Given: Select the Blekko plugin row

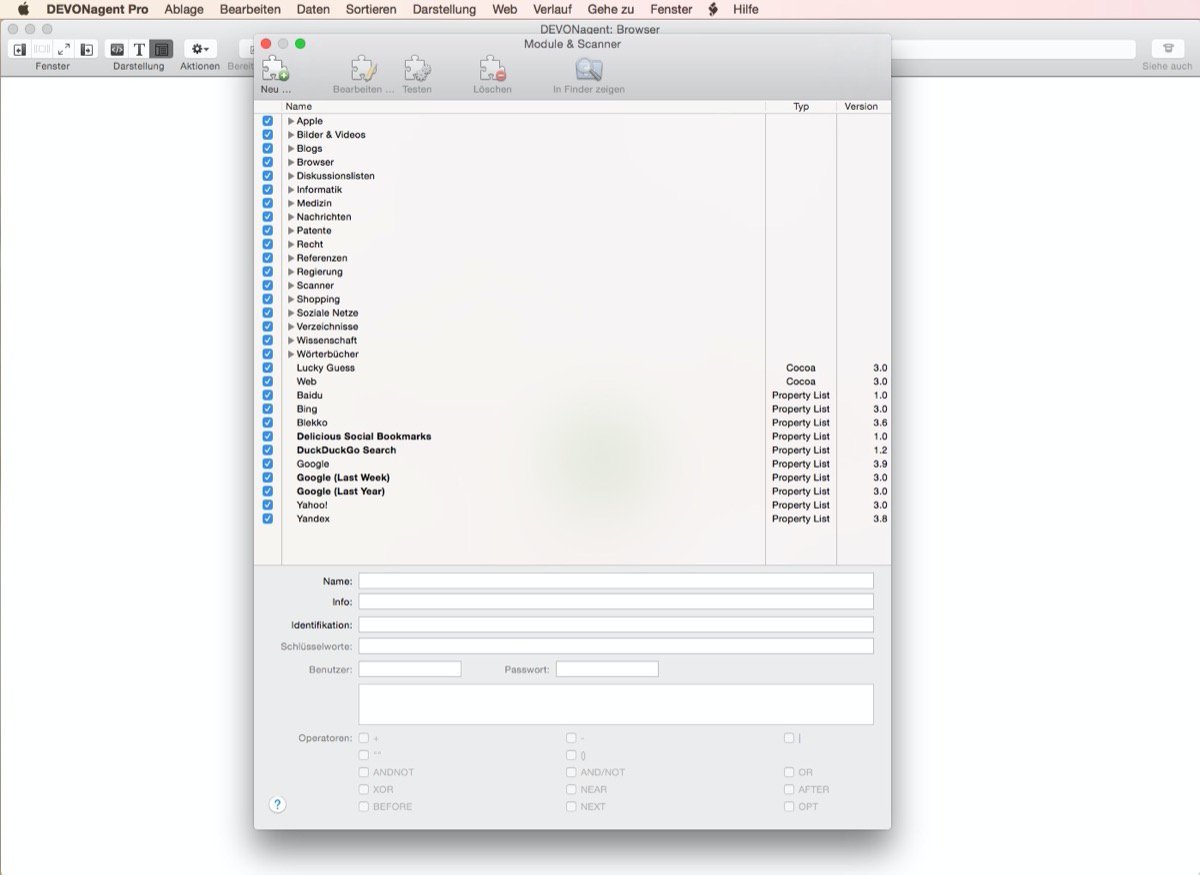Looking at the screenshot, I should tap(572, 423).
